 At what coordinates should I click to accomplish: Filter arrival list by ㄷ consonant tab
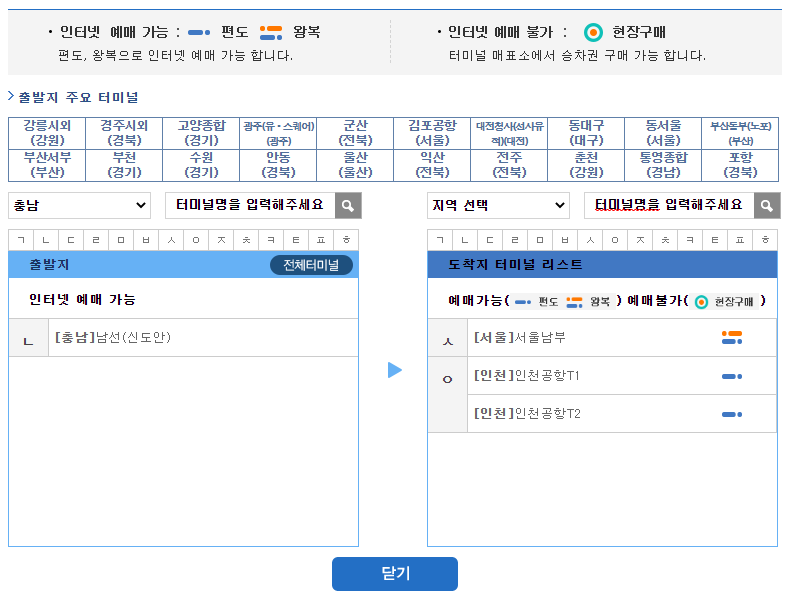coord(490,240)
